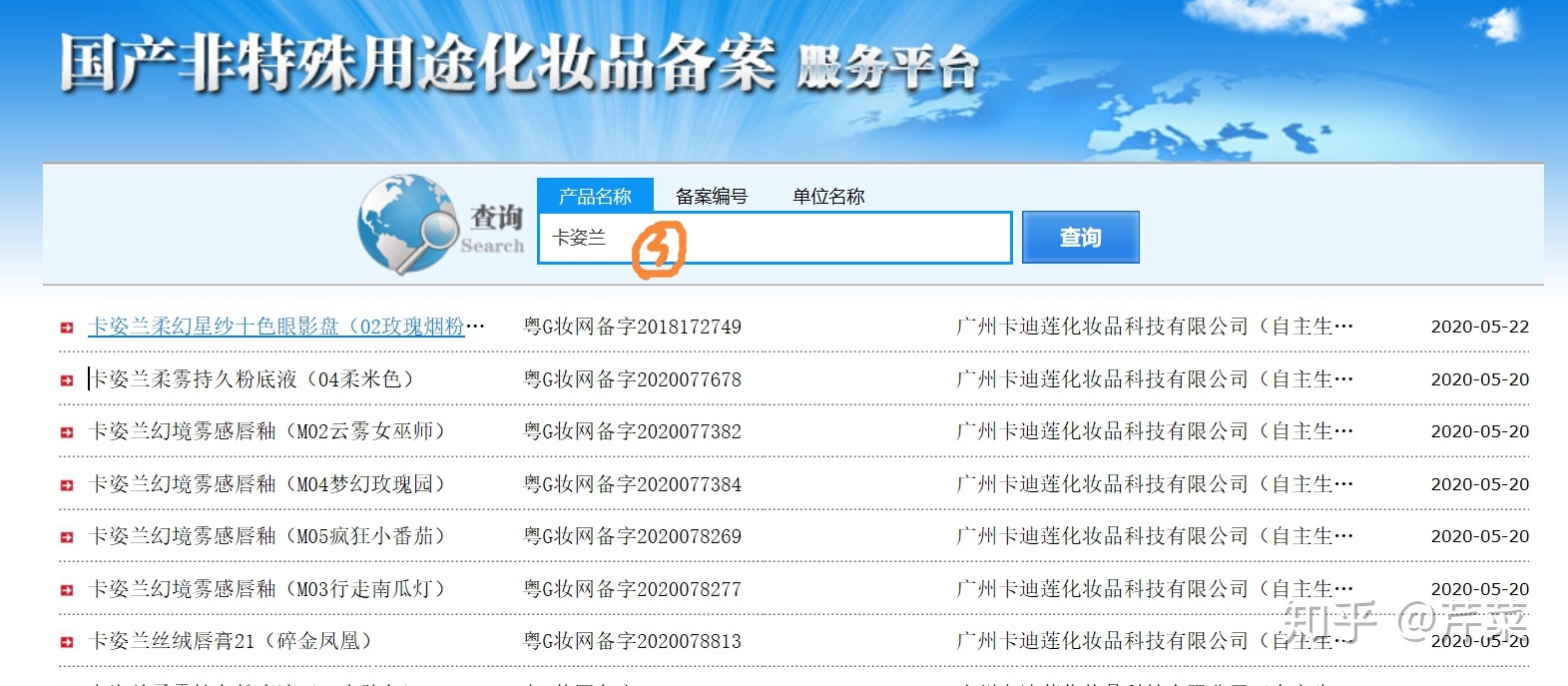
Task: Open 卡姿兰幻境雾感唇釉（M02云雾女巫师） link
Action: point(267,431)
